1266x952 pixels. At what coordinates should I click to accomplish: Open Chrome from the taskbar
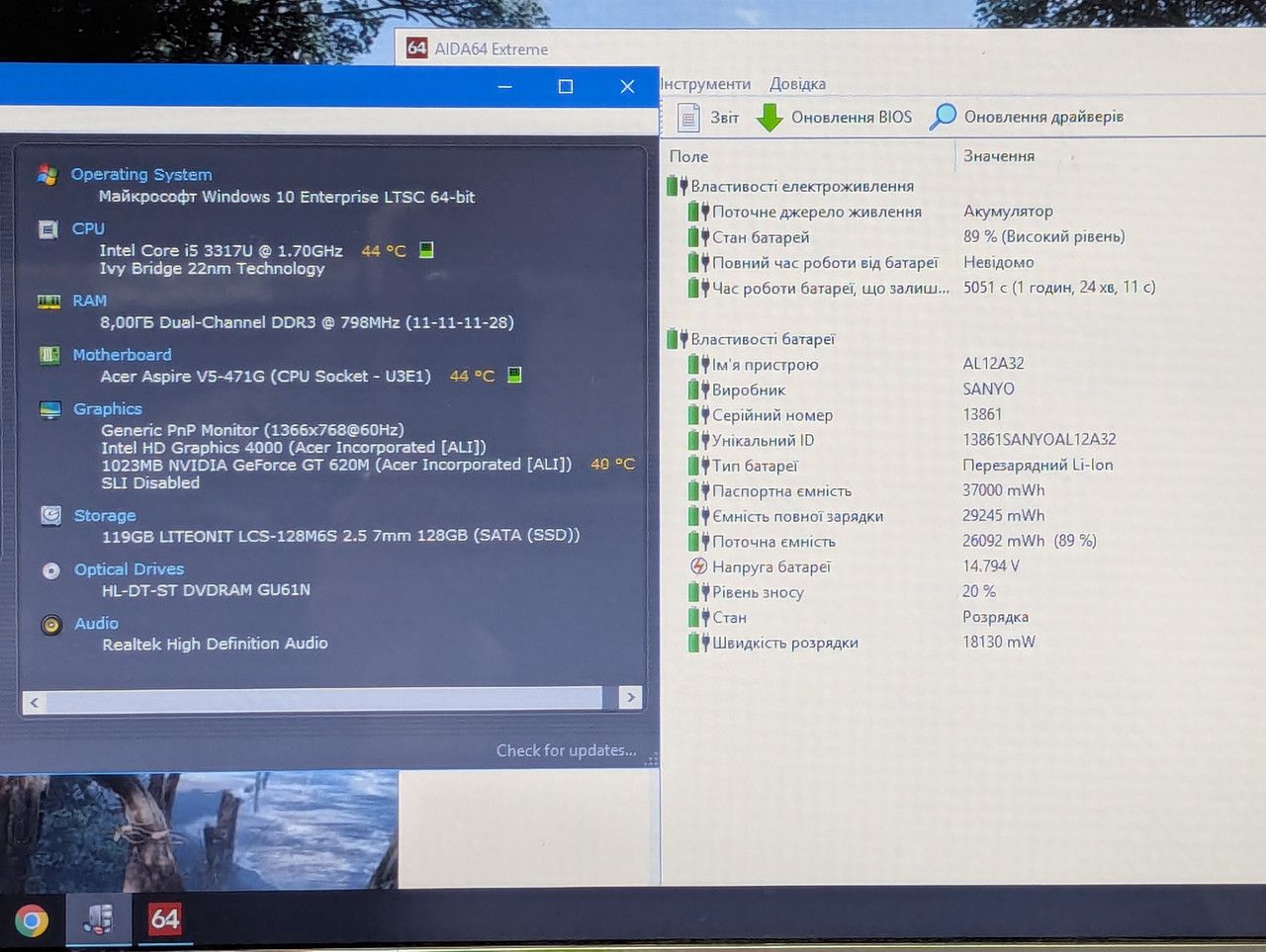pos(31,921)
